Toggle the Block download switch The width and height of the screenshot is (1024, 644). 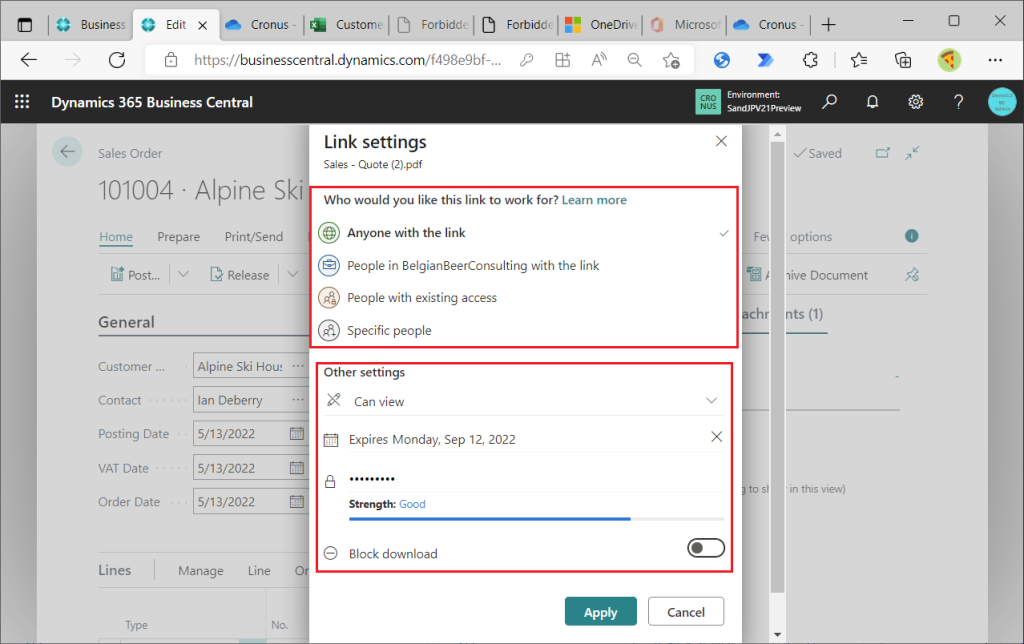[x=705, y=548]
